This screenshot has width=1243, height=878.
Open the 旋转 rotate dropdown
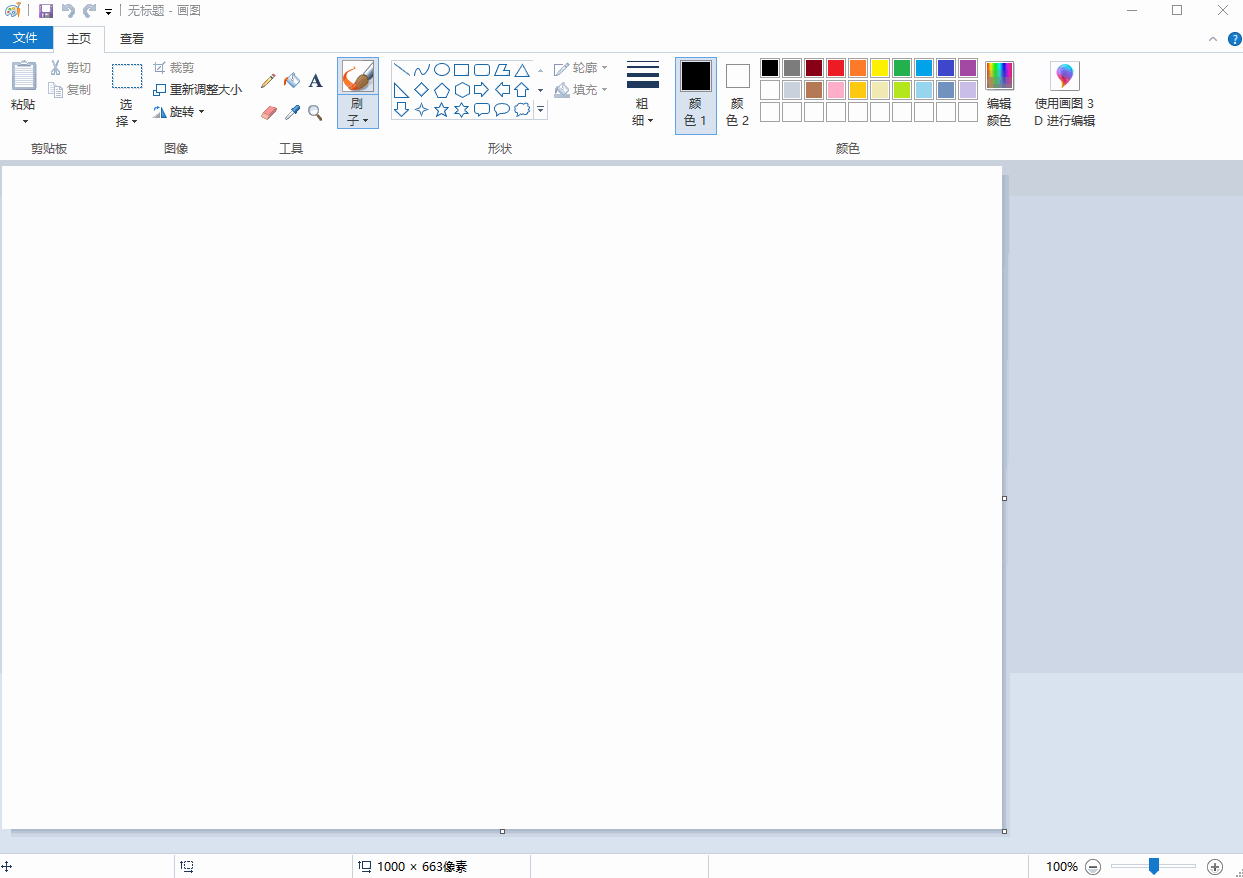[x=179, y=112]
